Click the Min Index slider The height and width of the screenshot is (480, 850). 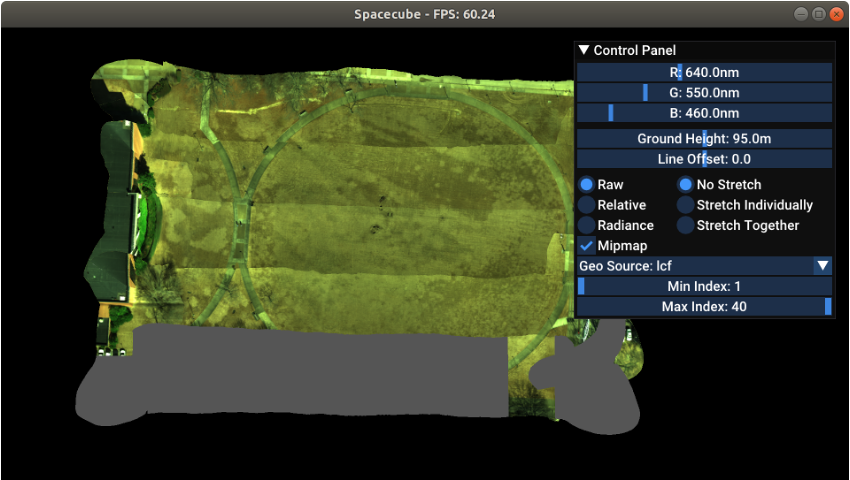(x=704, y=286)
